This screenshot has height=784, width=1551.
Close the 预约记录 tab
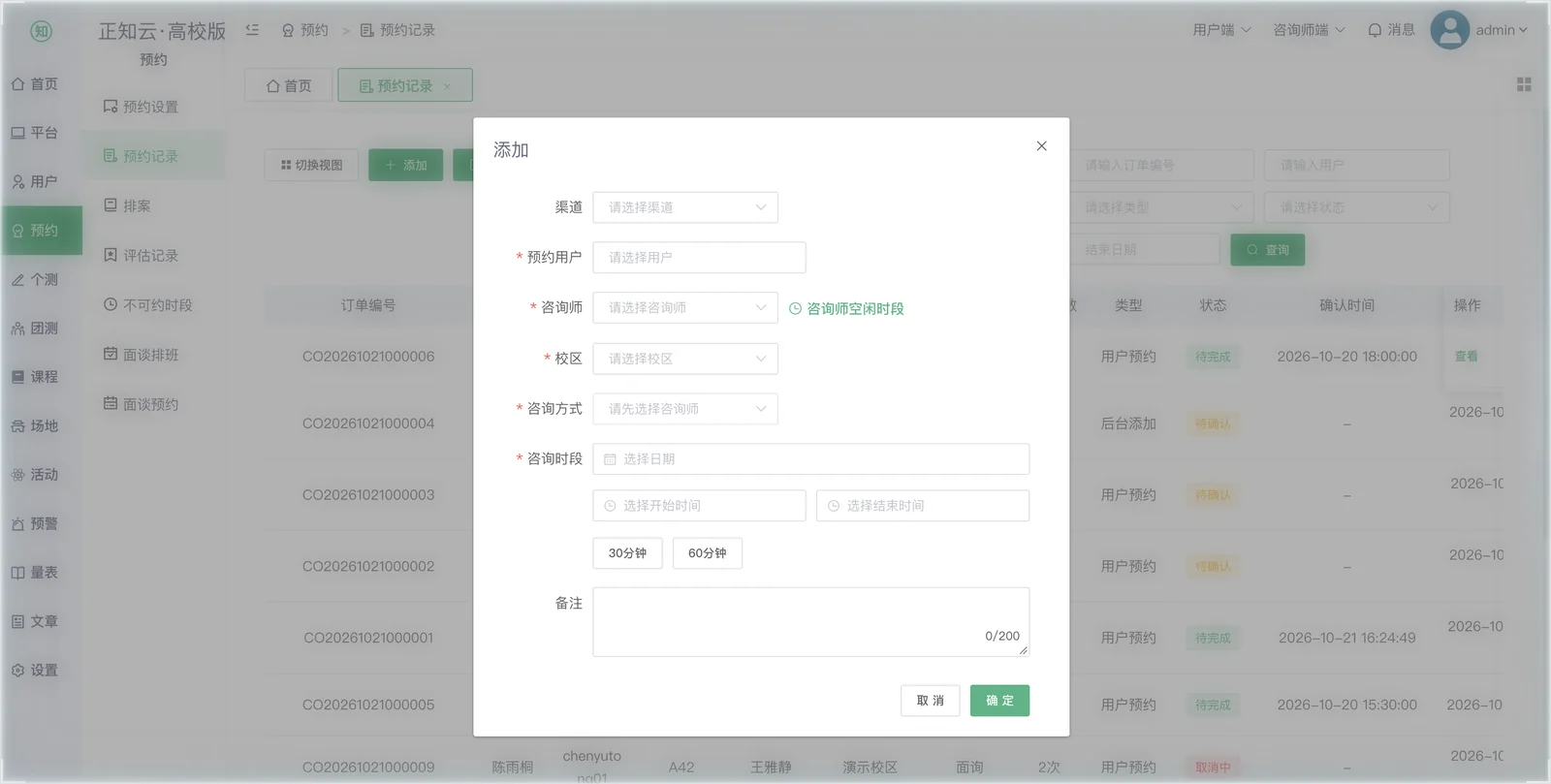(447, 86)
